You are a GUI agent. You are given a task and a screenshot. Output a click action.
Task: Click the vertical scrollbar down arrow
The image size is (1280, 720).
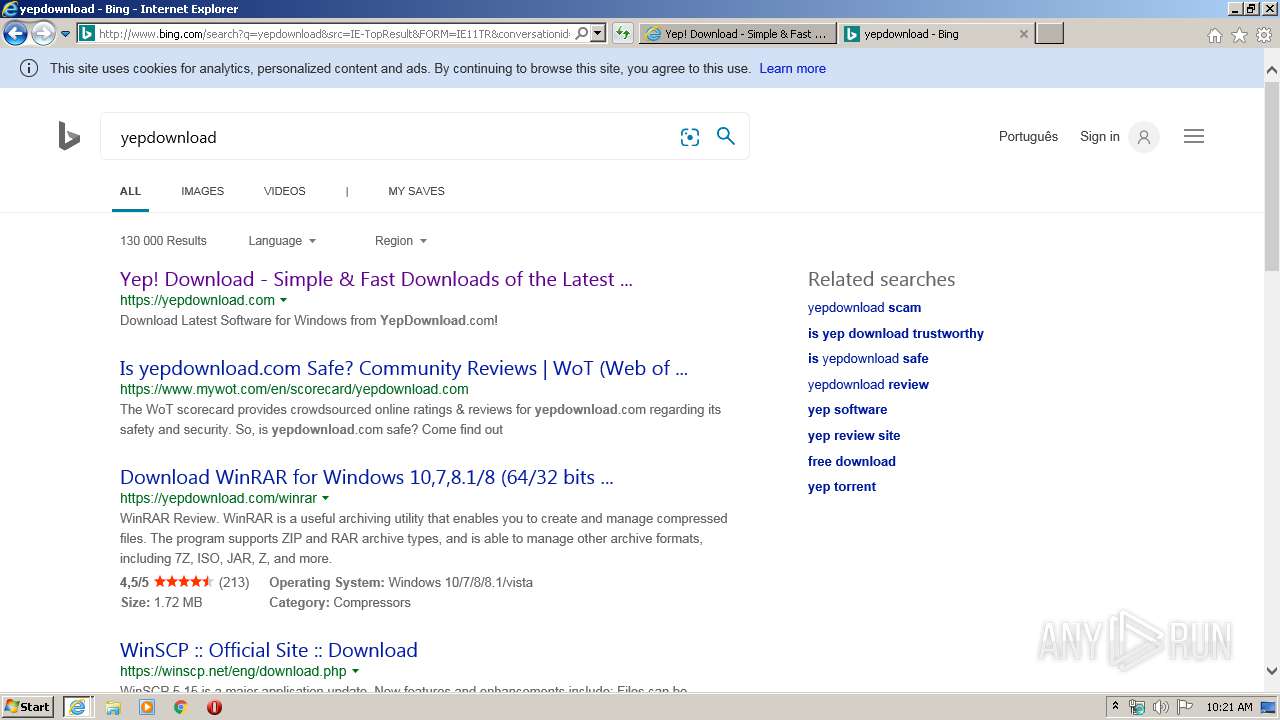1272,671
